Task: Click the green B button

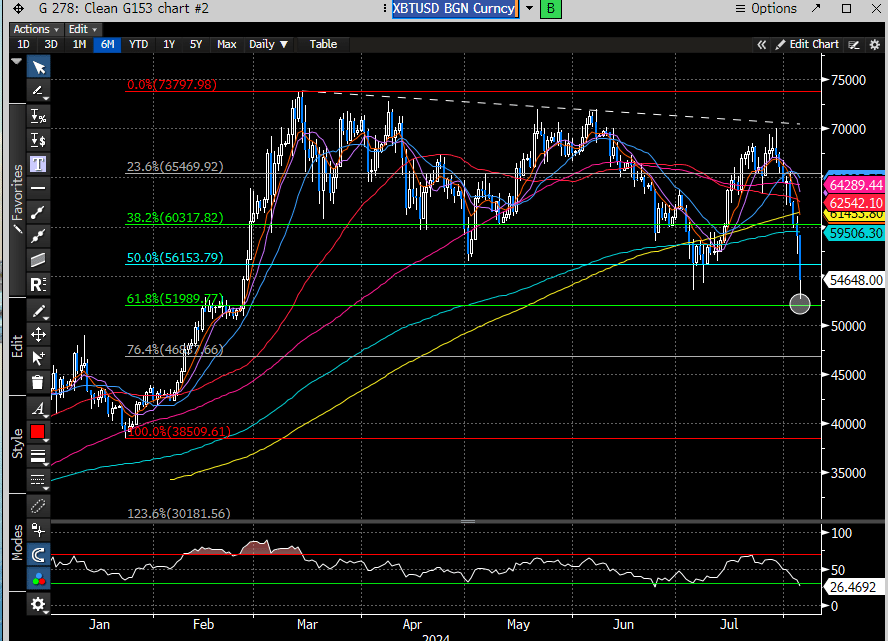Action: (x=550, y=9)
